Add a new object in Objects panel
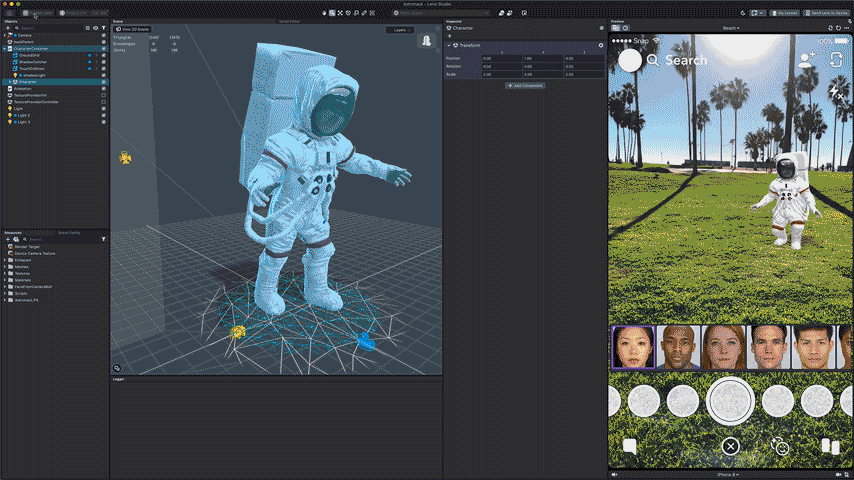 point(8,28)
